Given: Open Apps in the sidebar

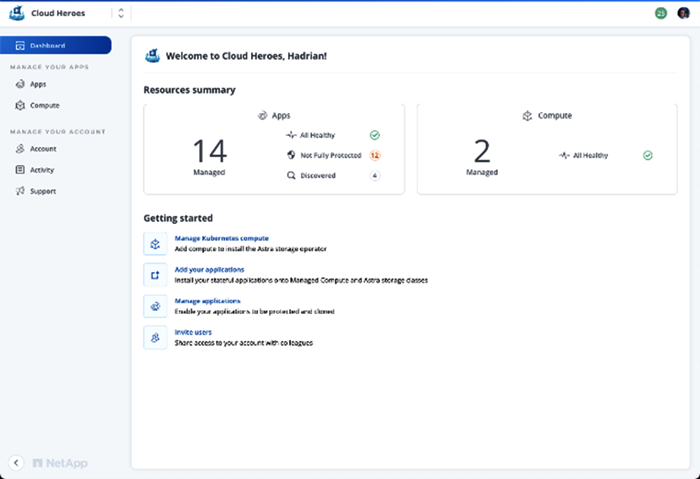Looking at the screenshot, I should pos(38,84).
